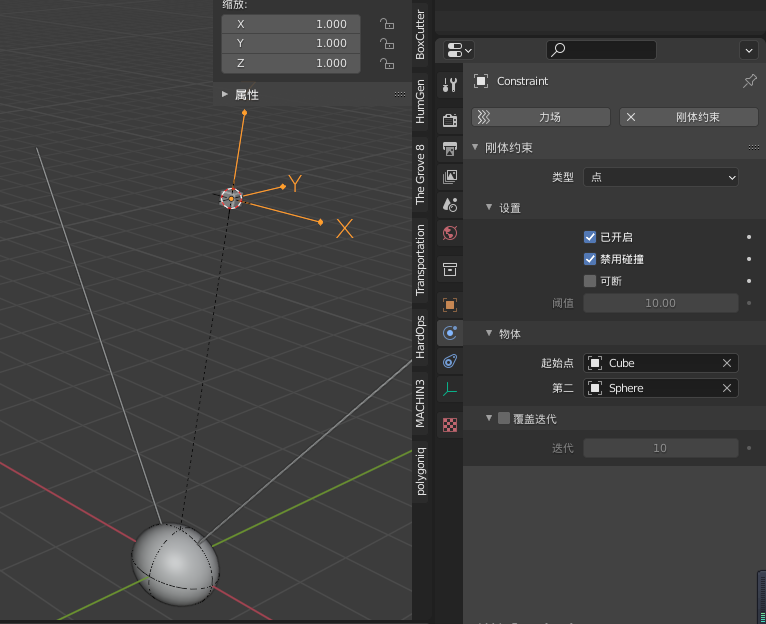Toggle the 禁用碰撞 checkbox
Viewport: 766px width, 624px height.
tap(590, 259)
